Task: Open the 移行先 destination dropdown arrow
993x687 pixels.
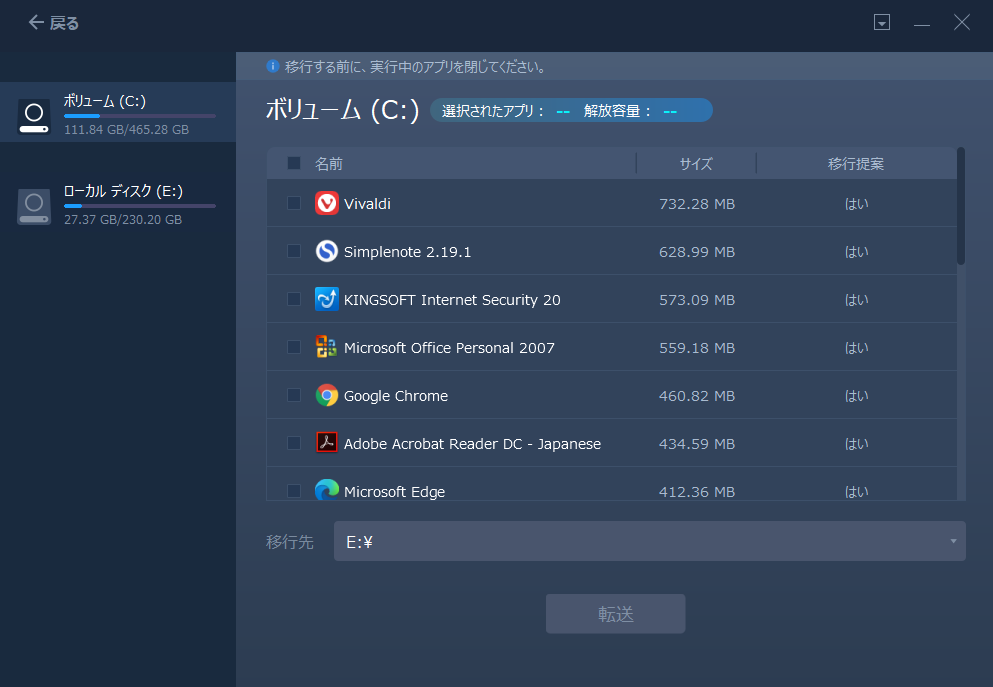Action: pos(953,541)
